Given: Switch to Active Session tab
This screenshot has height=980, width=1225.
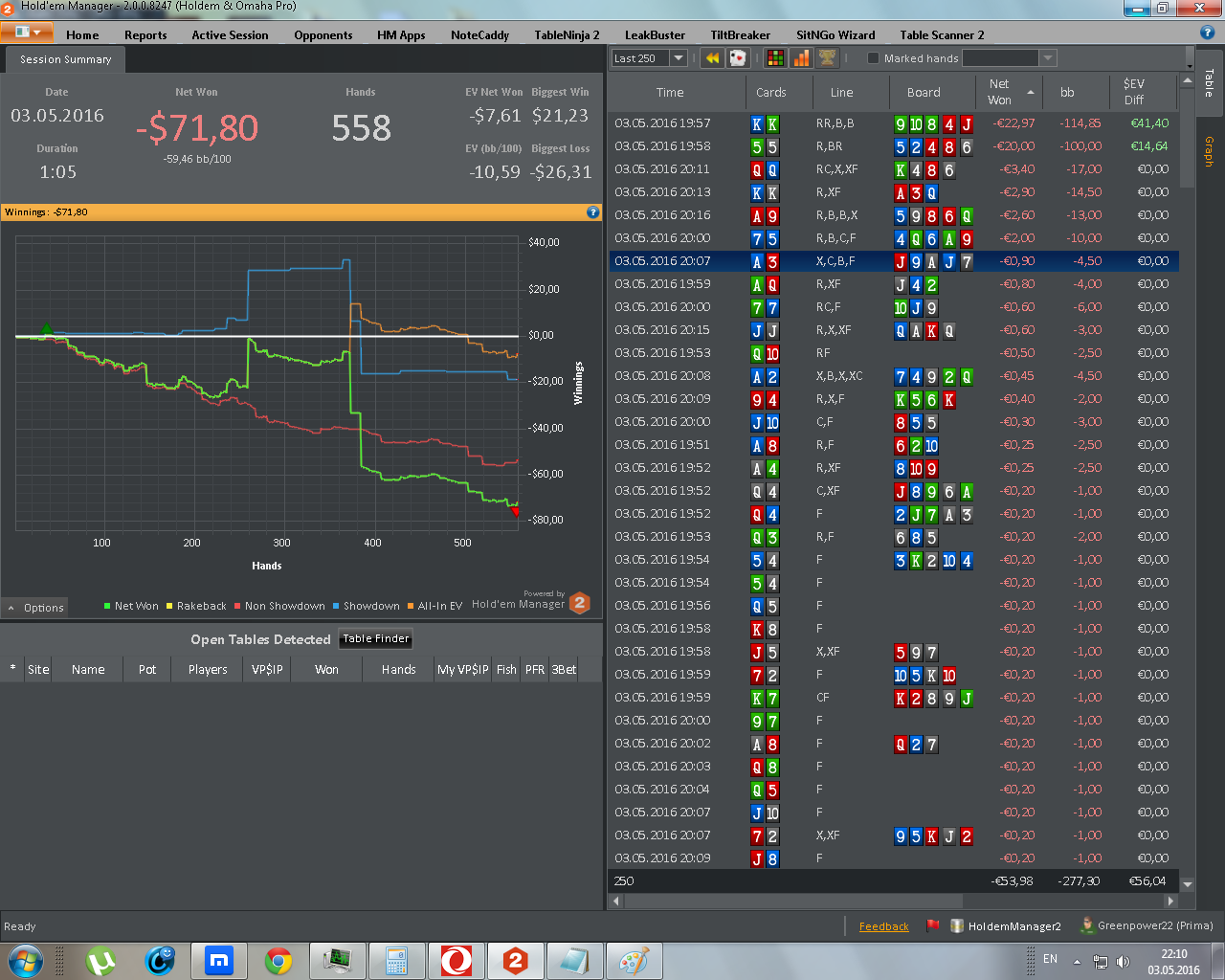Looking at the screenshot, I should [230, 35].
